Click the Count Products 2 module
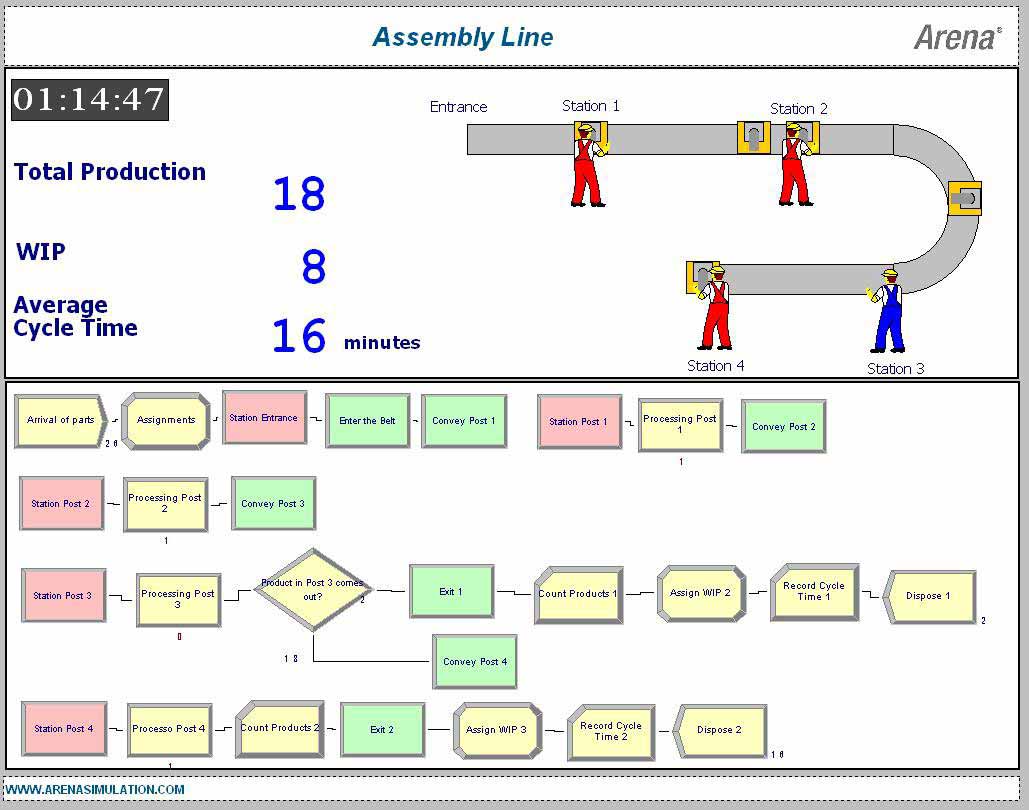This screenshot has height=810, width=1029. click(x=280, y=728)
